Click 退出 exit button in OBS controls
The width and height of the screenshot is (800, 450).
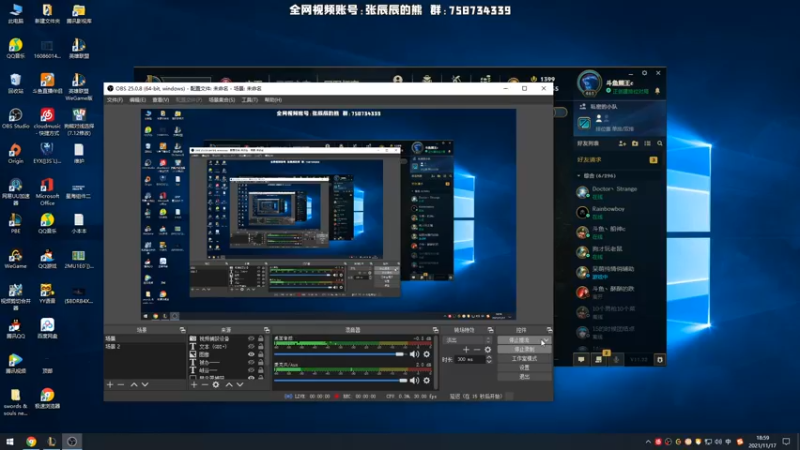524,377
